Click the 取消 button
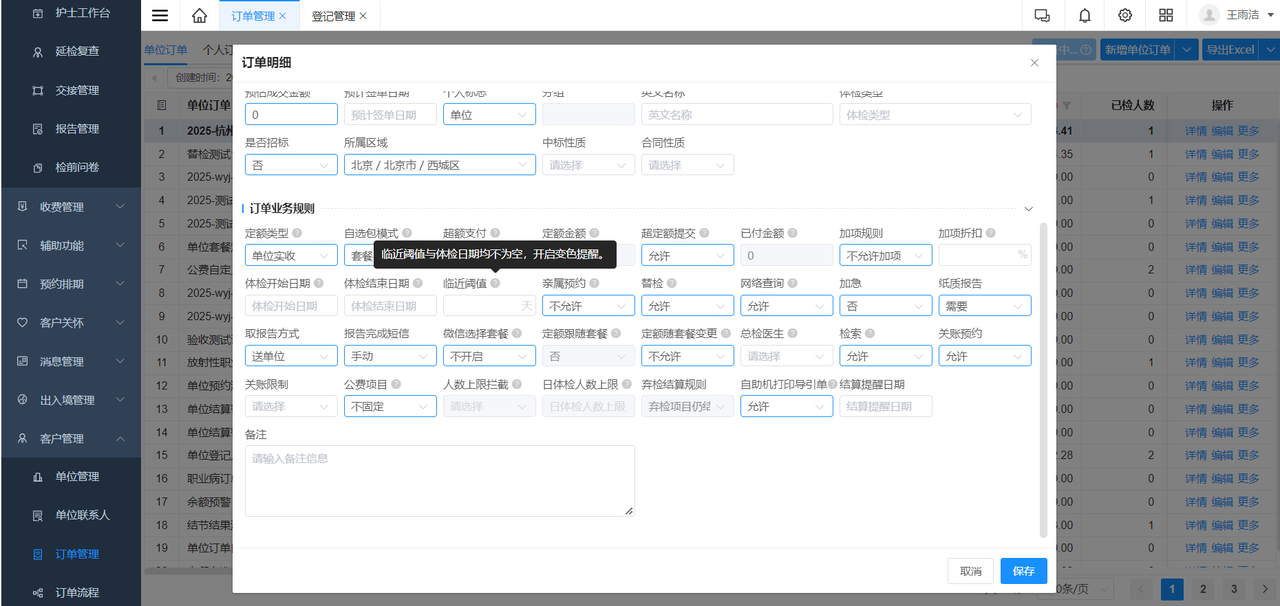Viewport: 1280px width, 606px height. [970, 571]
